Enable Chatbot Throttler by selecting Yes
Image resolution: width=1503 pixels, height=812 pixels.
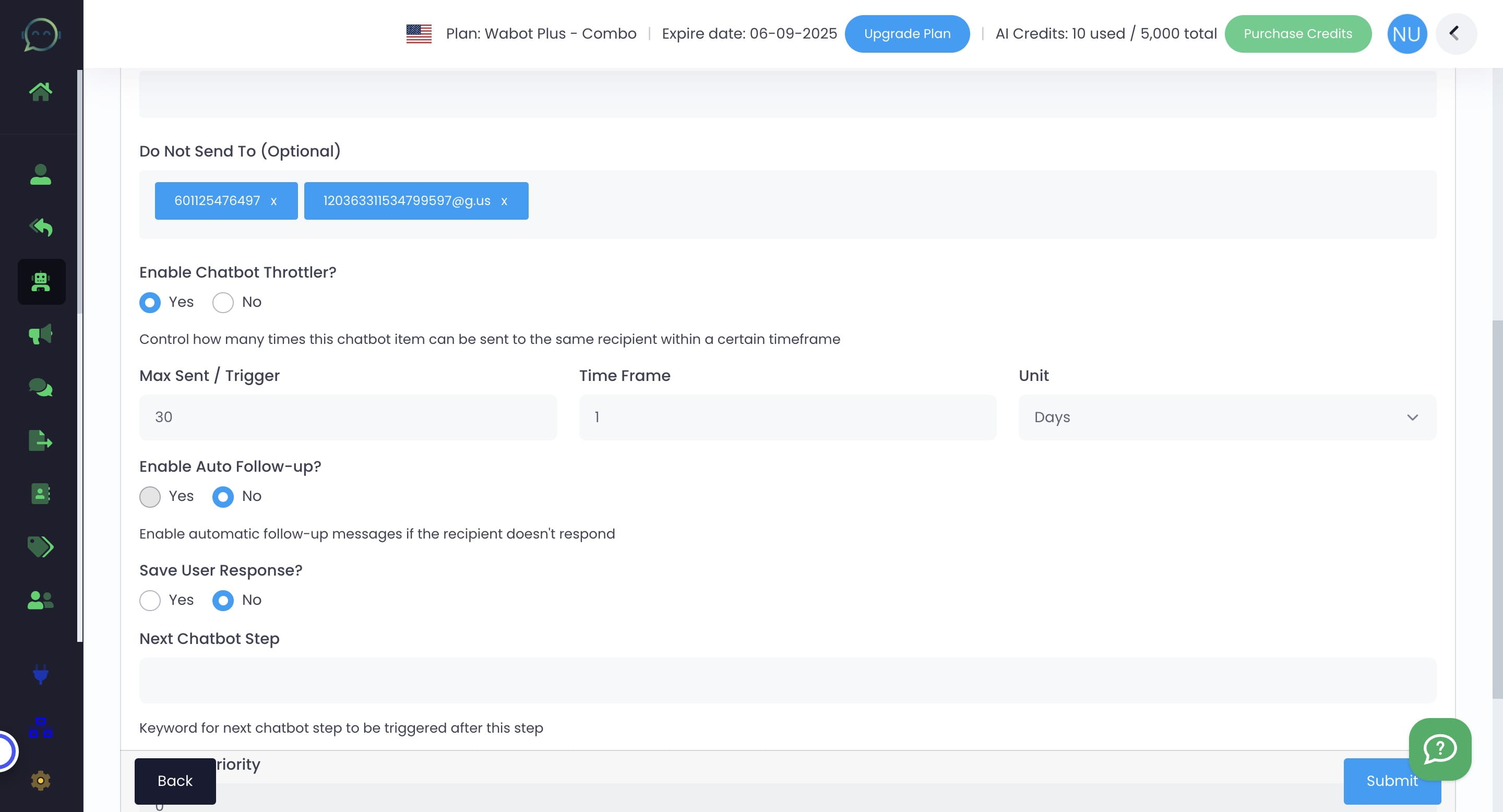[x=150, y=302]
